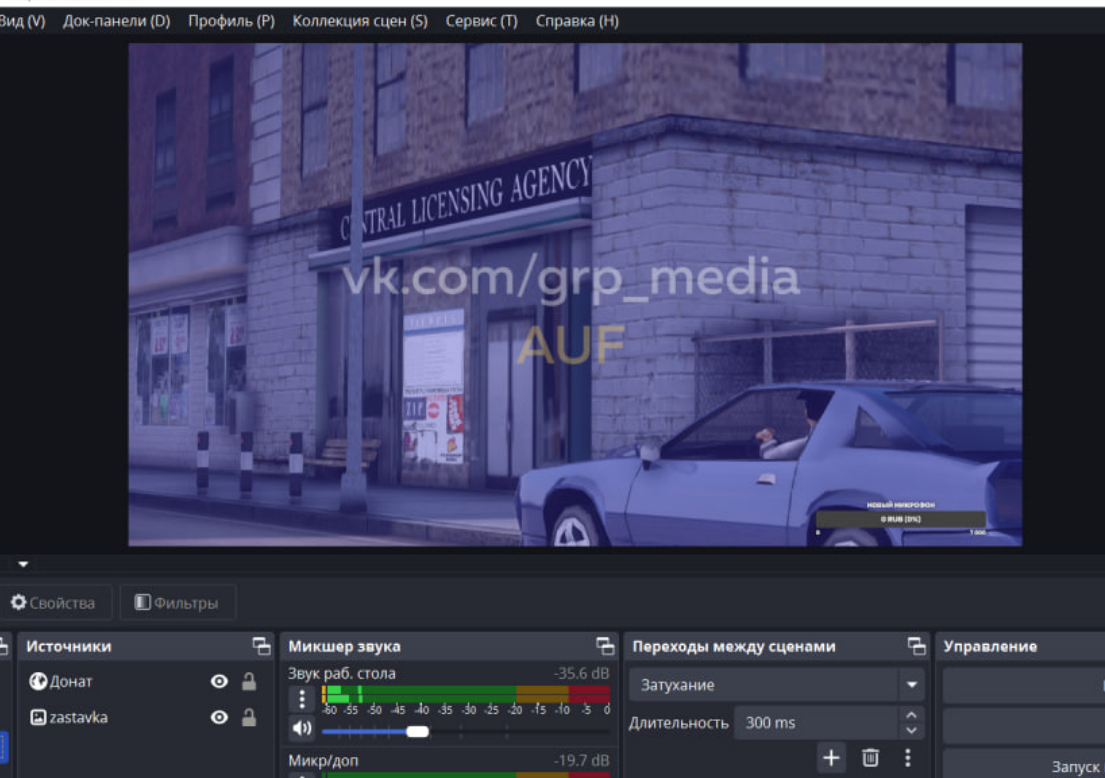1105x778 pixels.
Task: Click the -19.7 dB level readout
Action: [581, 760]
